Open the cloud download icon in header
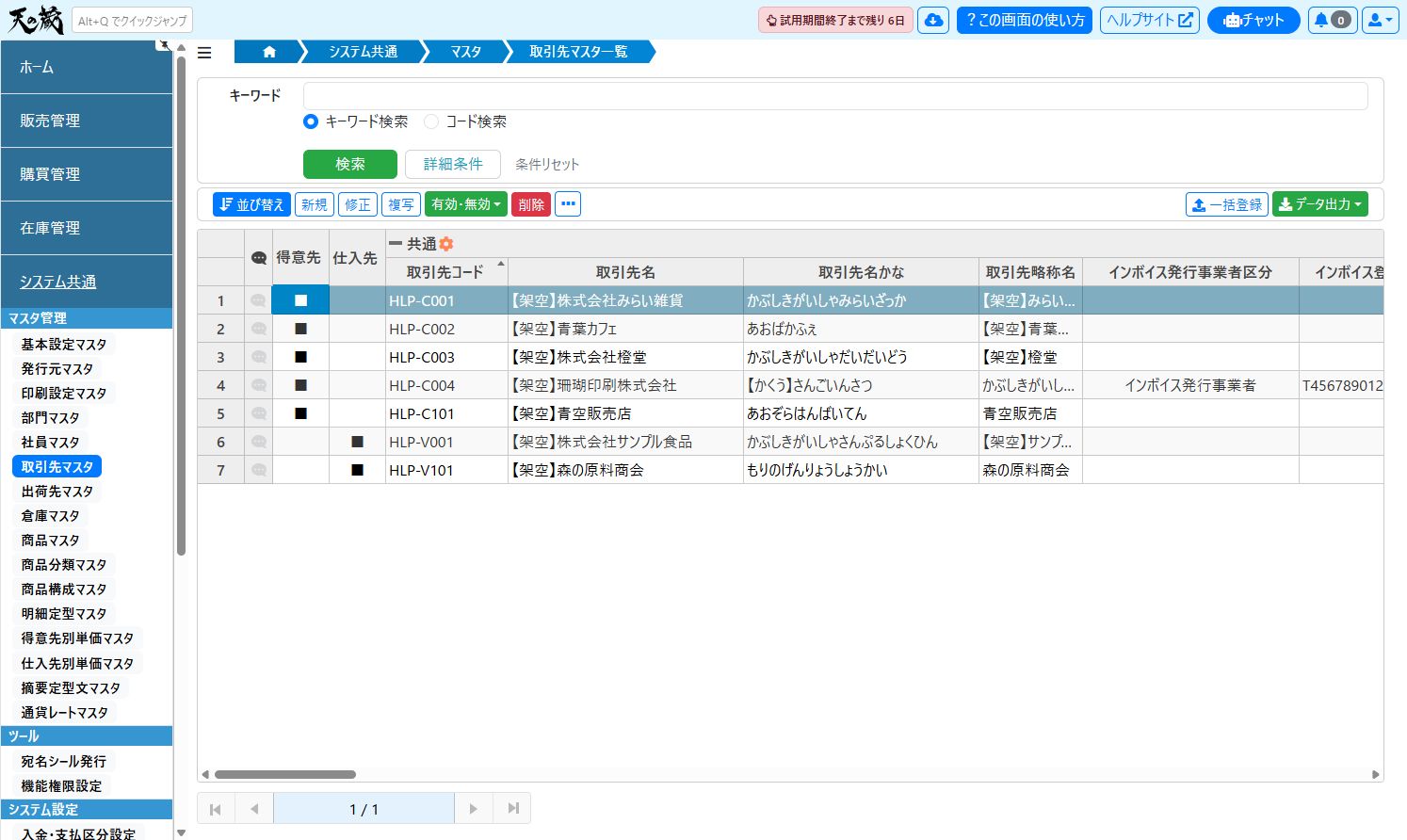1407x840 pixels. click(933, 20)
